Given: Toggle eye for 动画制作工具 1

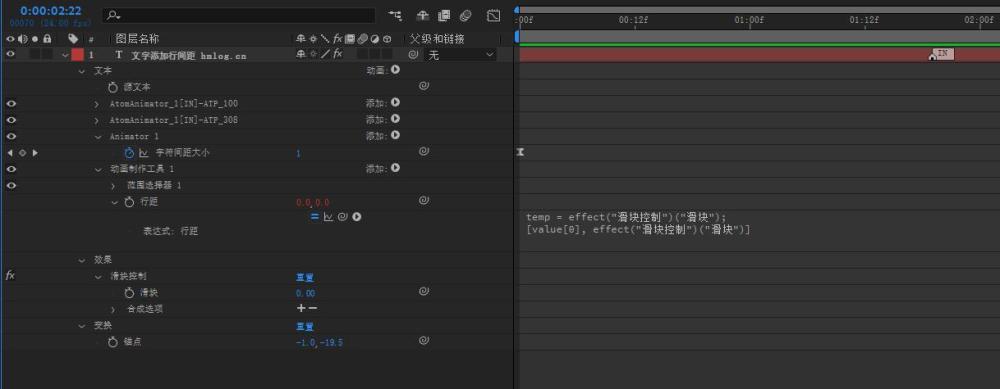Looking at the screenshot, I should pyautogui.click(x=10, y=169).
